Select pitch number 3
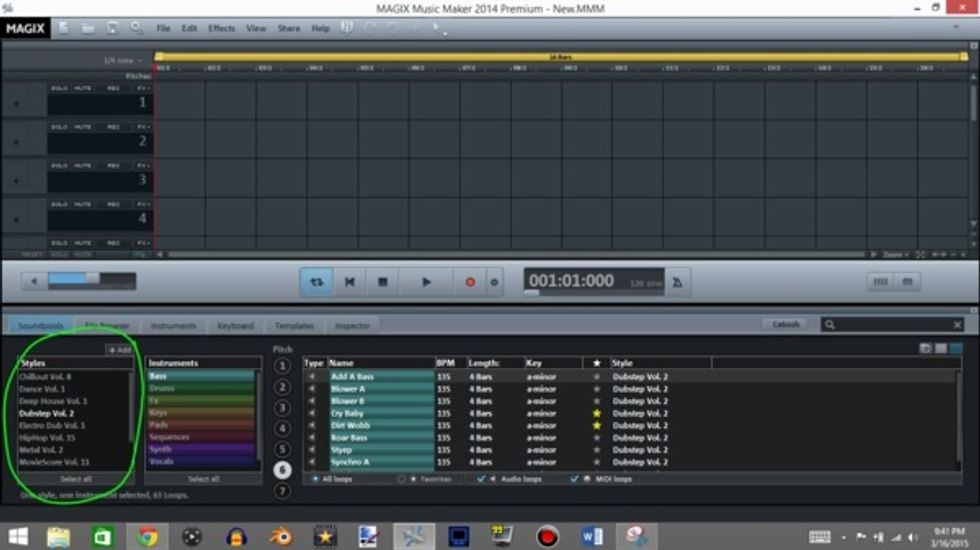This screenshot has width=980, height=550. (282, 408)
